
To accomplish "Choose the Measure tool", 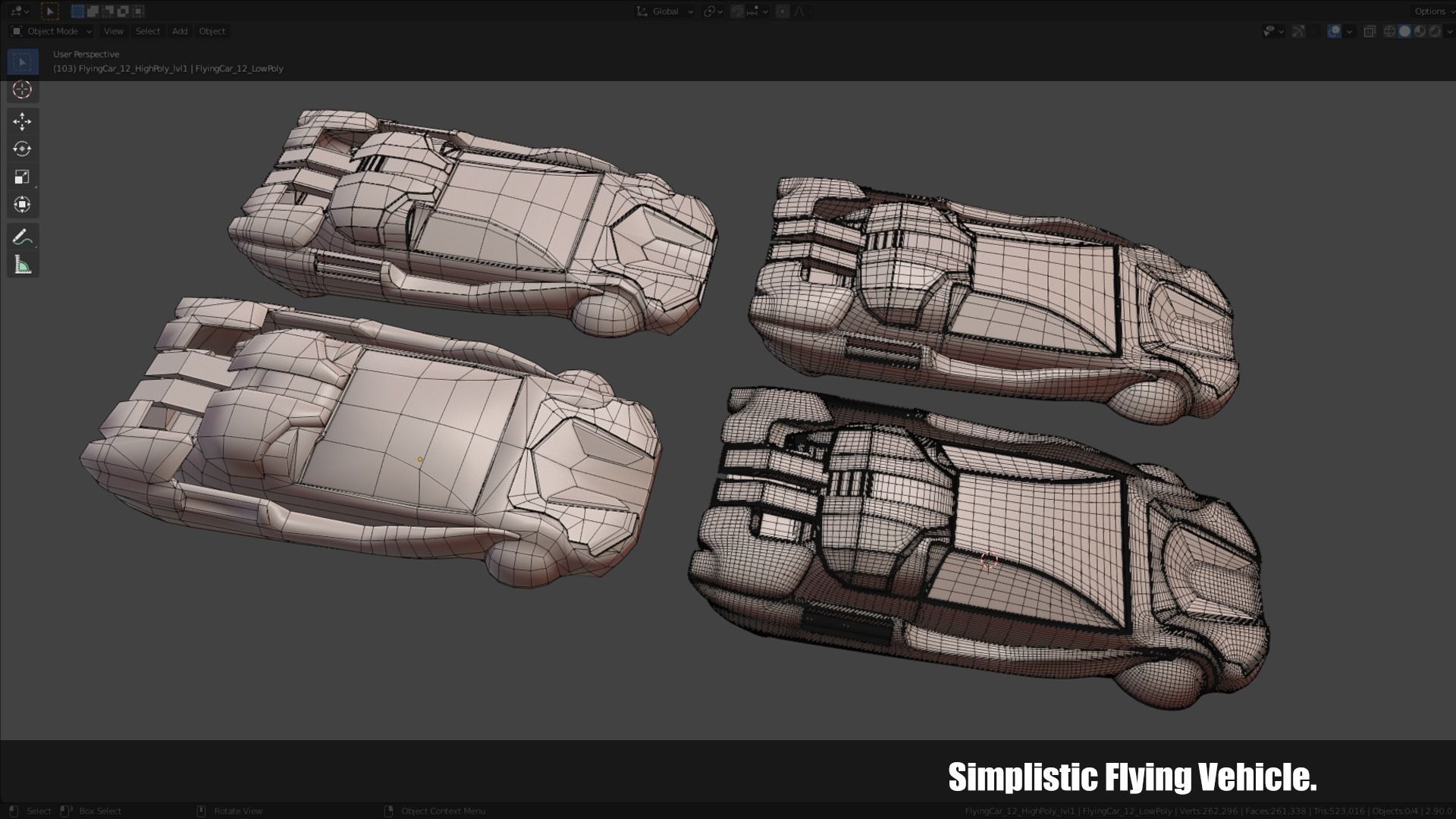I will click(22, 265).
